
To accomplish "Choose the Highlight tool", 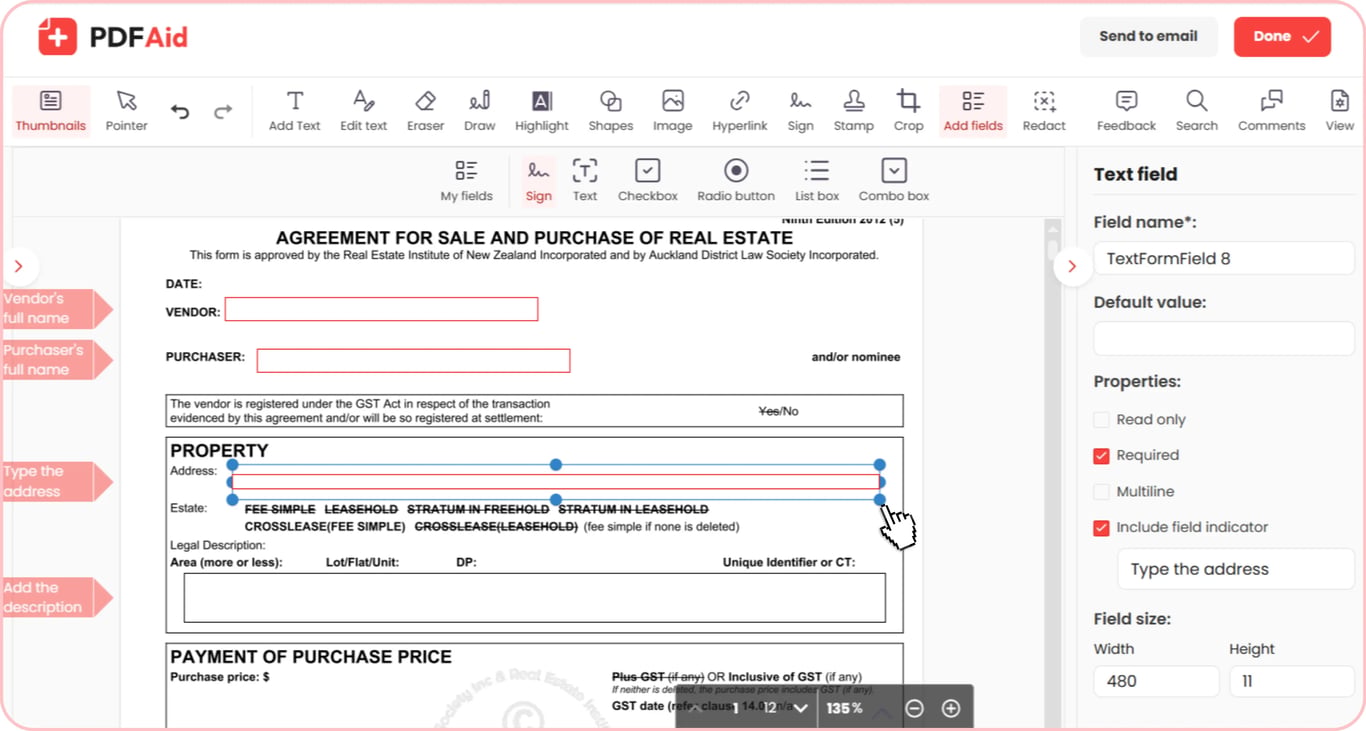I will coord(542,111).
